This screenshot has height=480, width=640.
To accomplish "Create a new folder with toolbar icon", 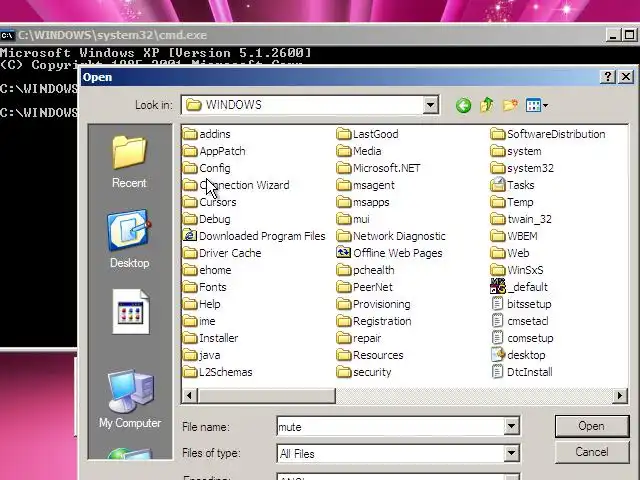I will point(510,105).
